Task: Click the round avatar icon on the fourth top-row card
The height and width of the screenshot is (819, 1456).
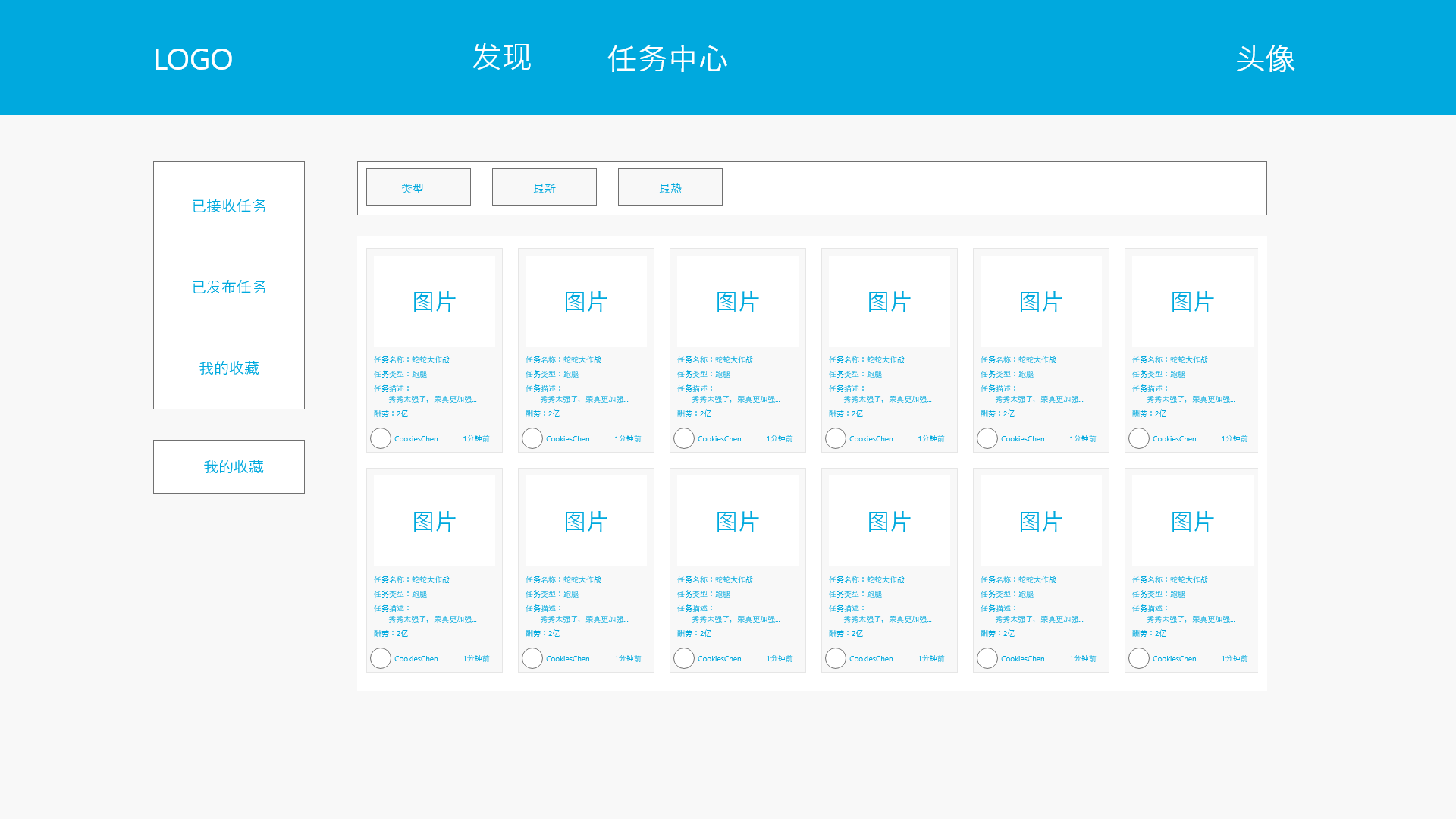Action: (836, 438)
